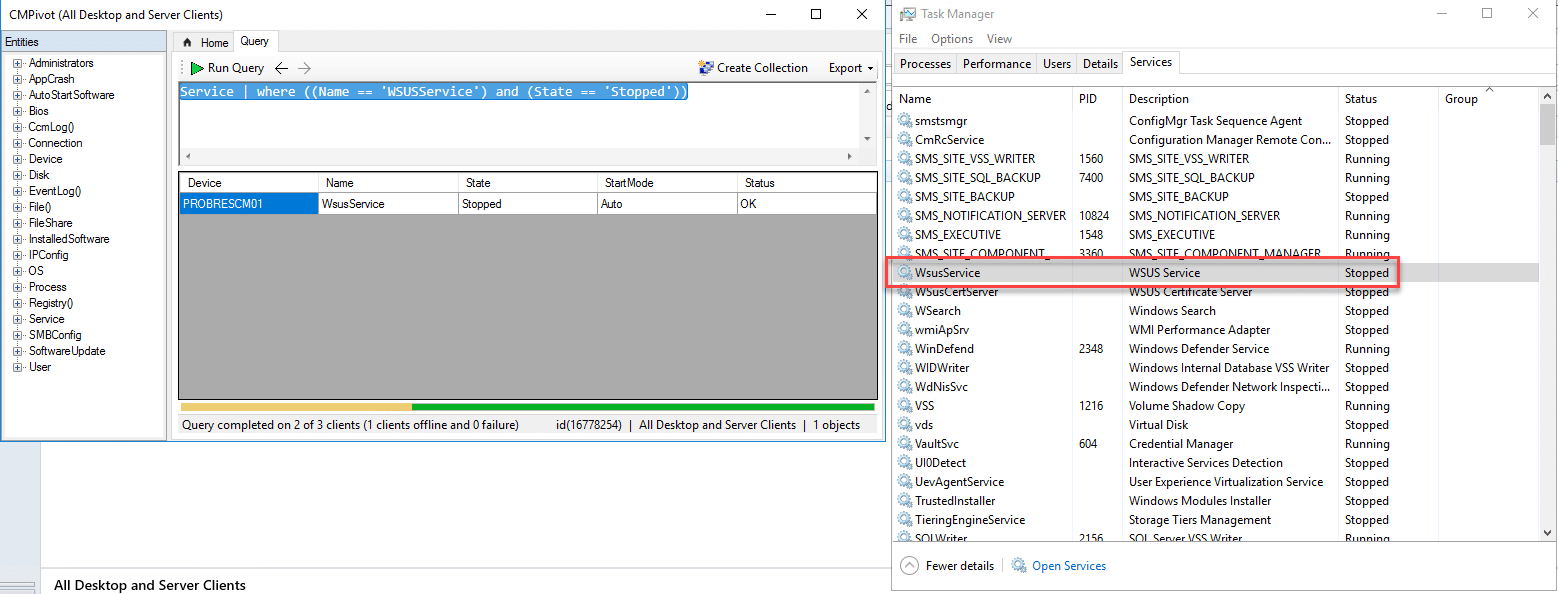Click the Run Query button label
The image size is (1558, 594).
tap(236, 68)
